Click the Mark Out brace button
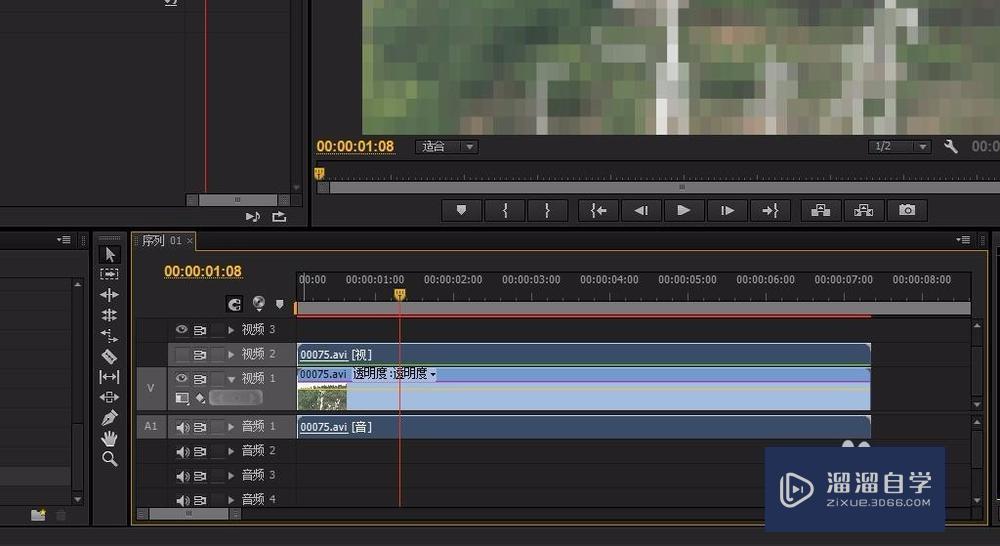 point(547,210)
